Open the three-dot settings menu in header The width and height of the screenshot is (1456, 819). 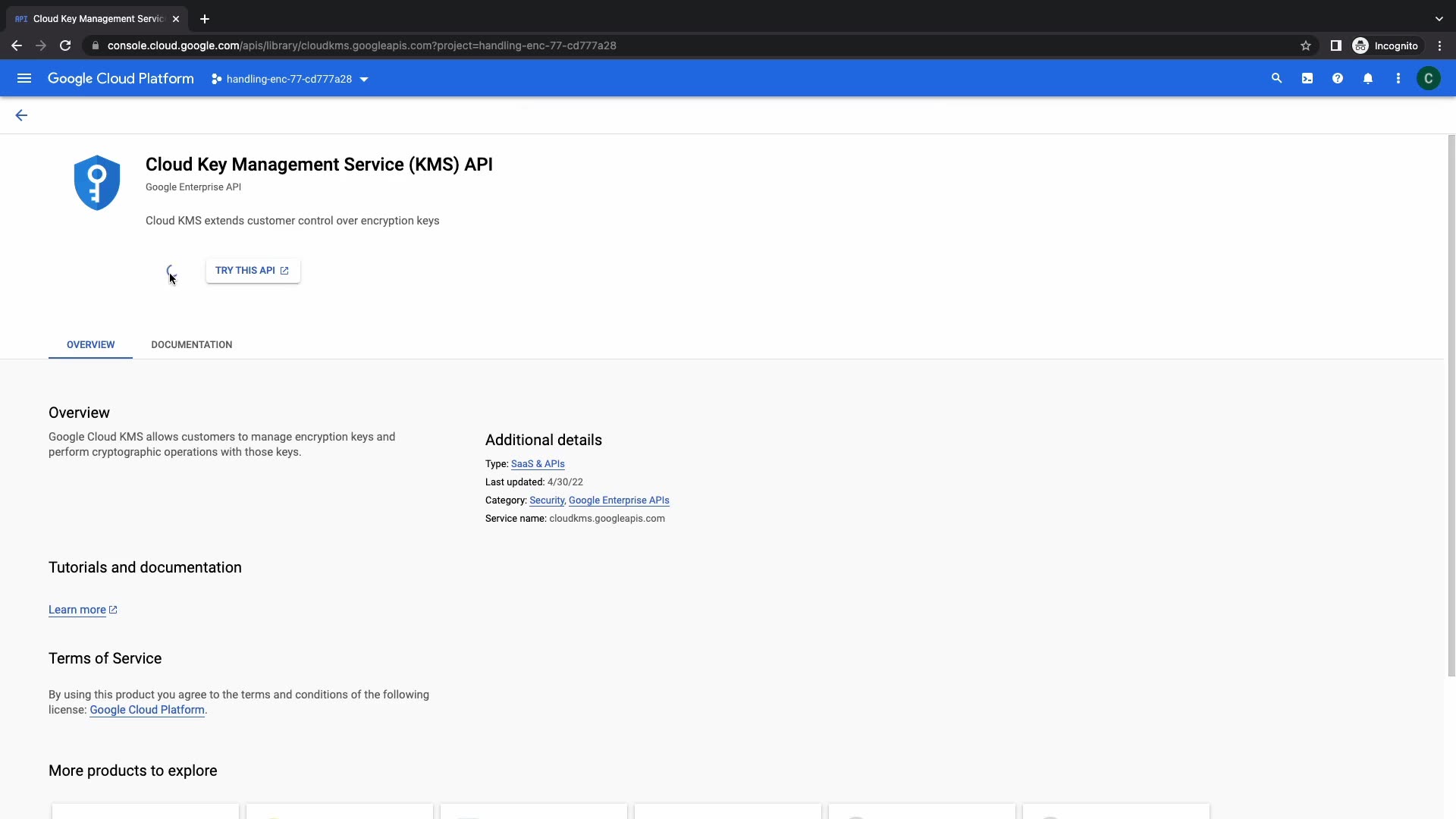coord(1398,79)
